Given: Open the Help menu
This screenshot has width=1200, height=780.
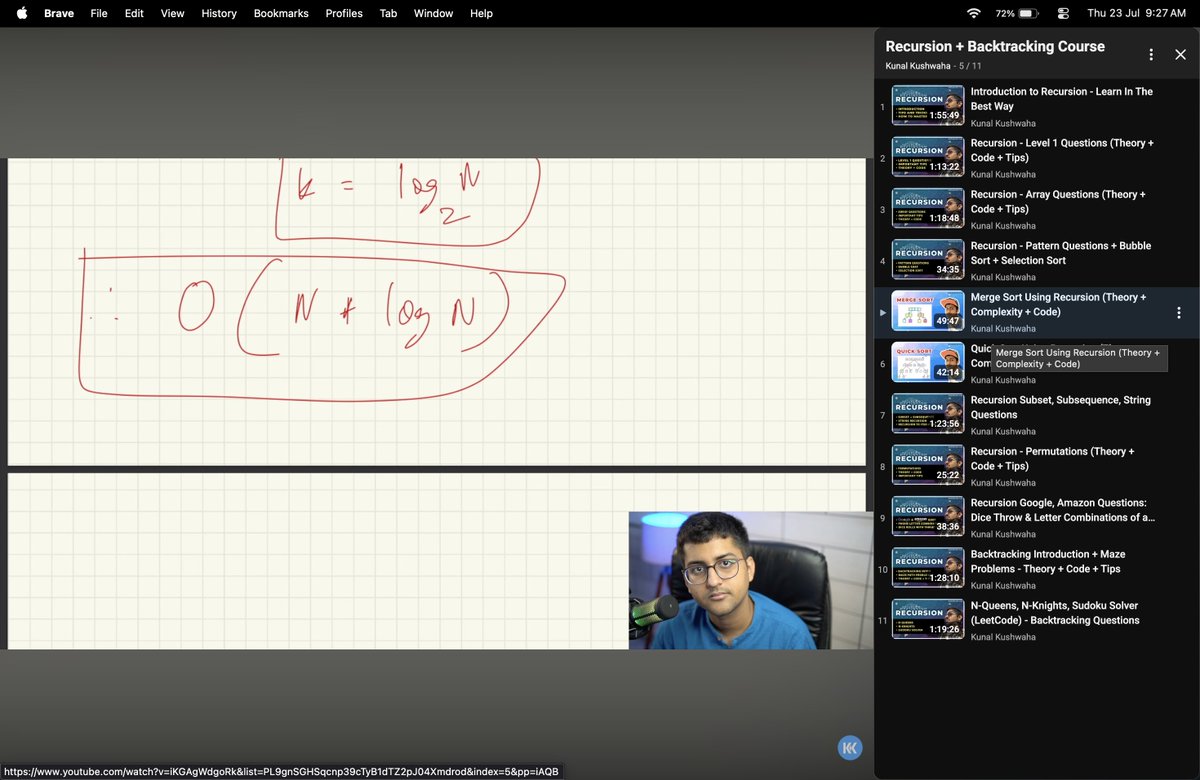Looking at the screenshot, I should pyautogui.click(x=481, y=13).
